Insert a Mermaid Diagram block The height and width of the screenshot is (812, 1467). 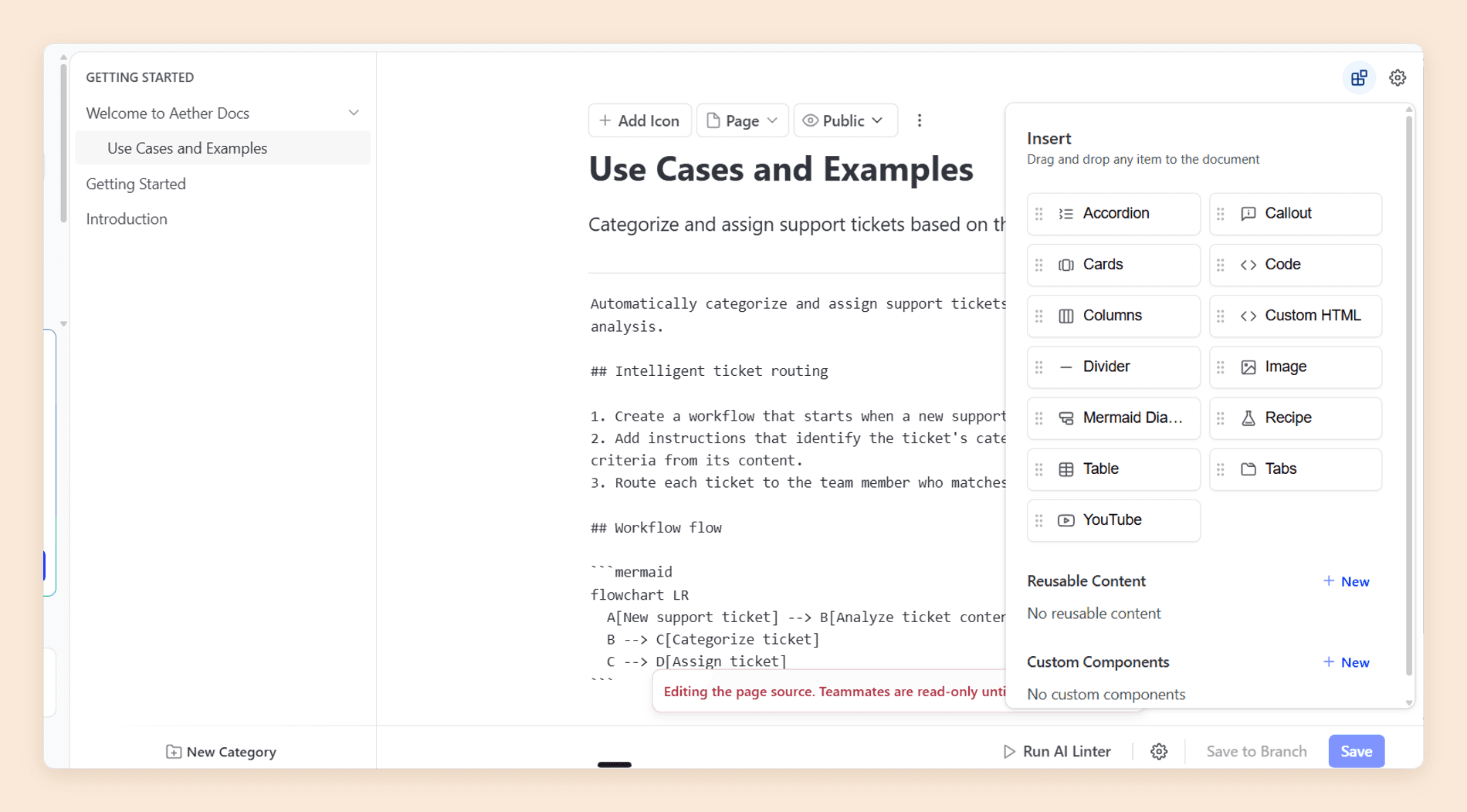1113,418
